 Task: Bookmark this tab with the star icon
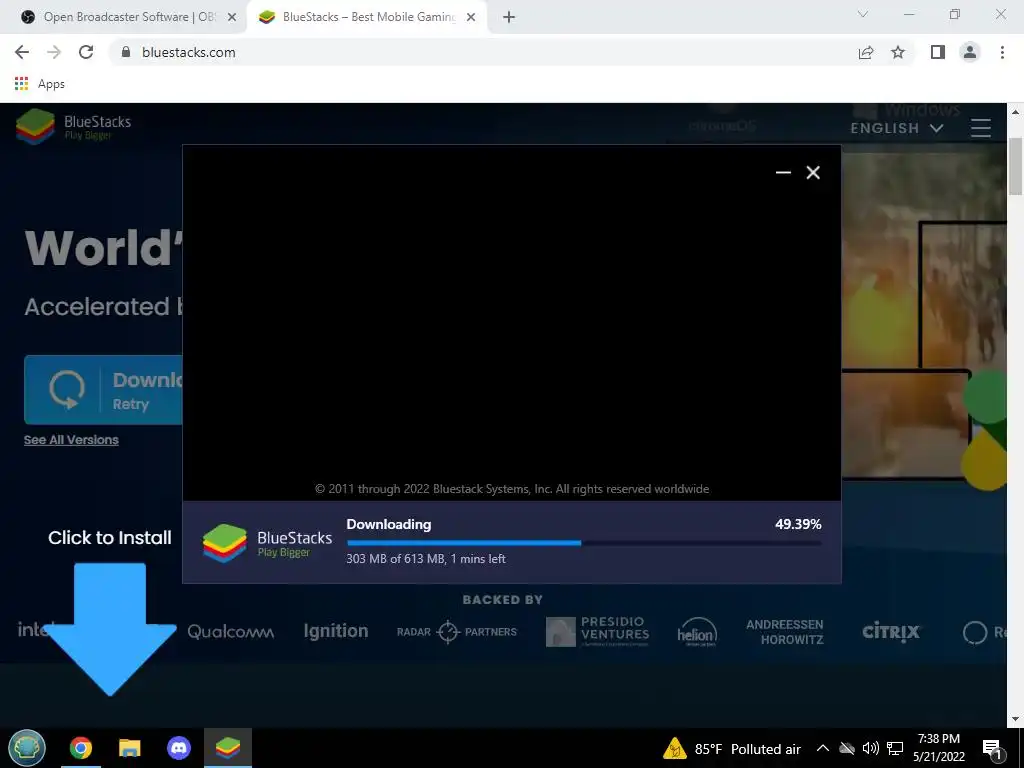coord(898,52)
